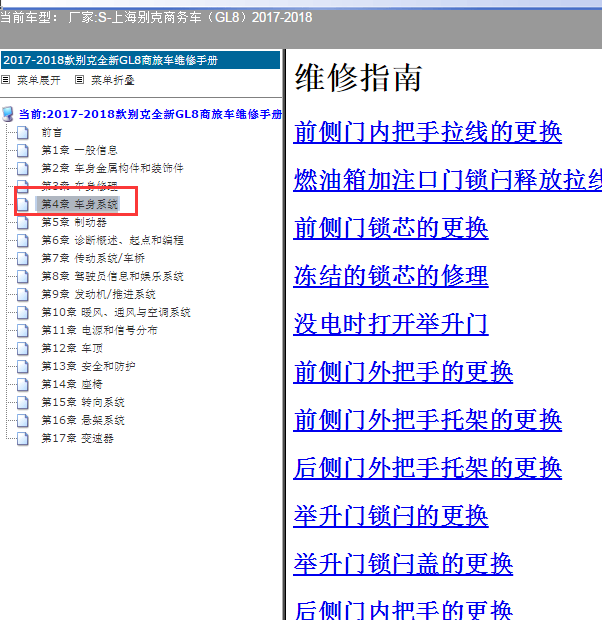Click the blue manual title header bar

[x=140, y=60]
